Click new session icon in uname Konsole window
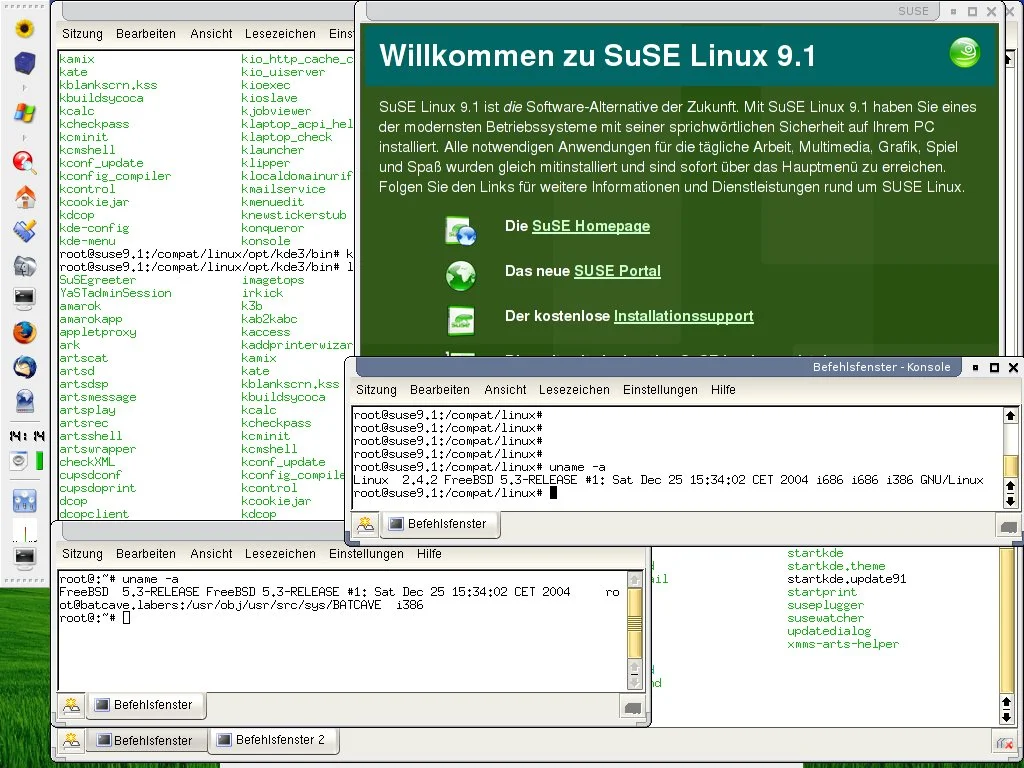This screenshot has height=768, width=1024. pyautogui.click(x=366, y=523)
